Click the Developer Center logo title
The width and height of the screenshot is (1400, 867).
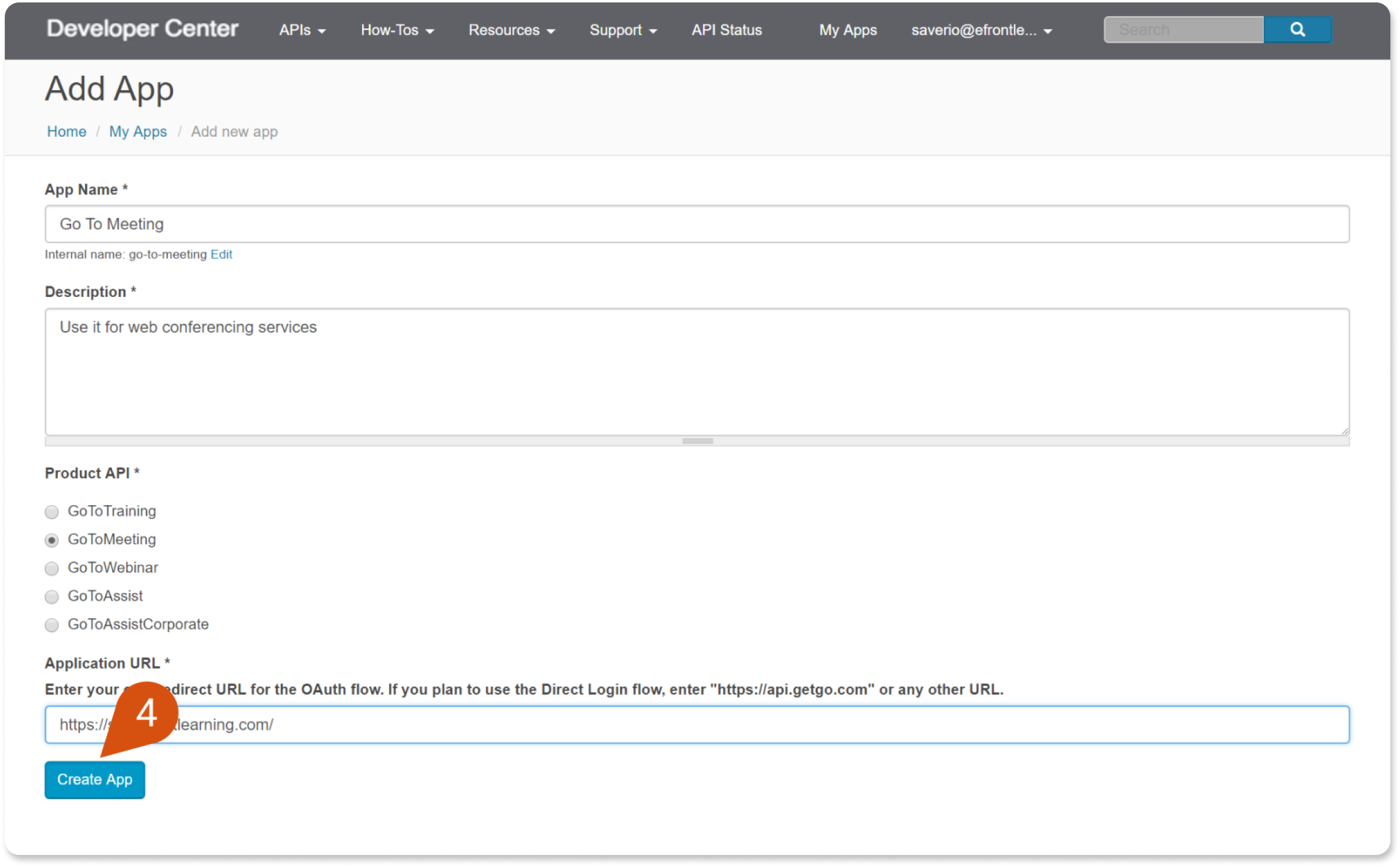tap(143, 29)
